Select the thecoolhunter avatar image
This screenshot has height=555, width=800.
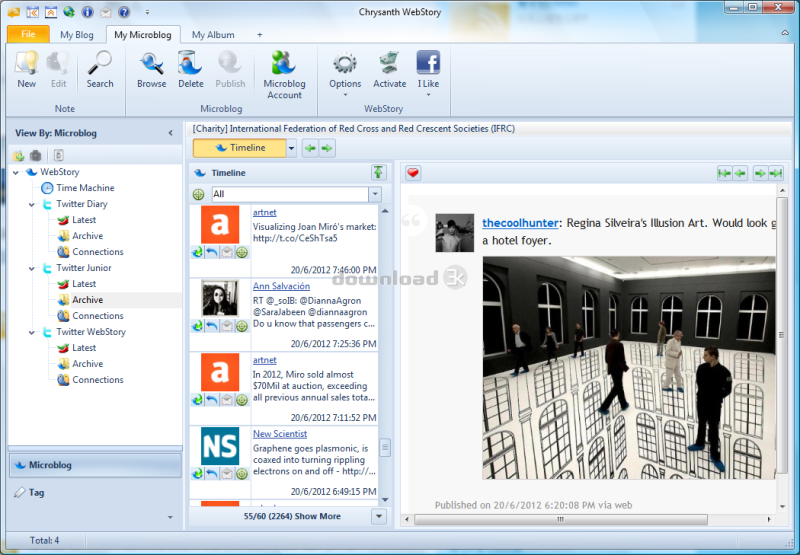455,233
